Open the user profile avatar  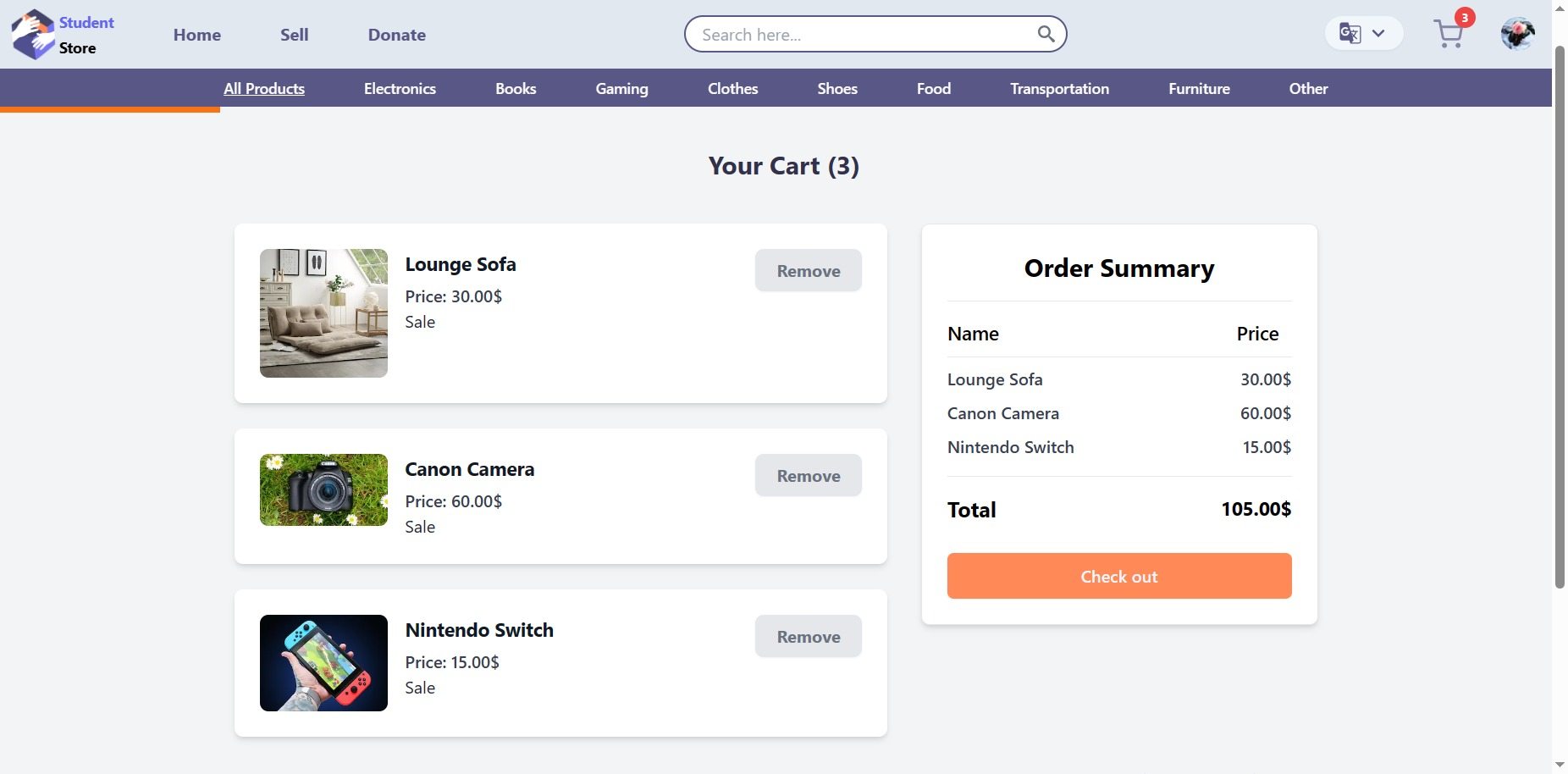pos(1518,34)
